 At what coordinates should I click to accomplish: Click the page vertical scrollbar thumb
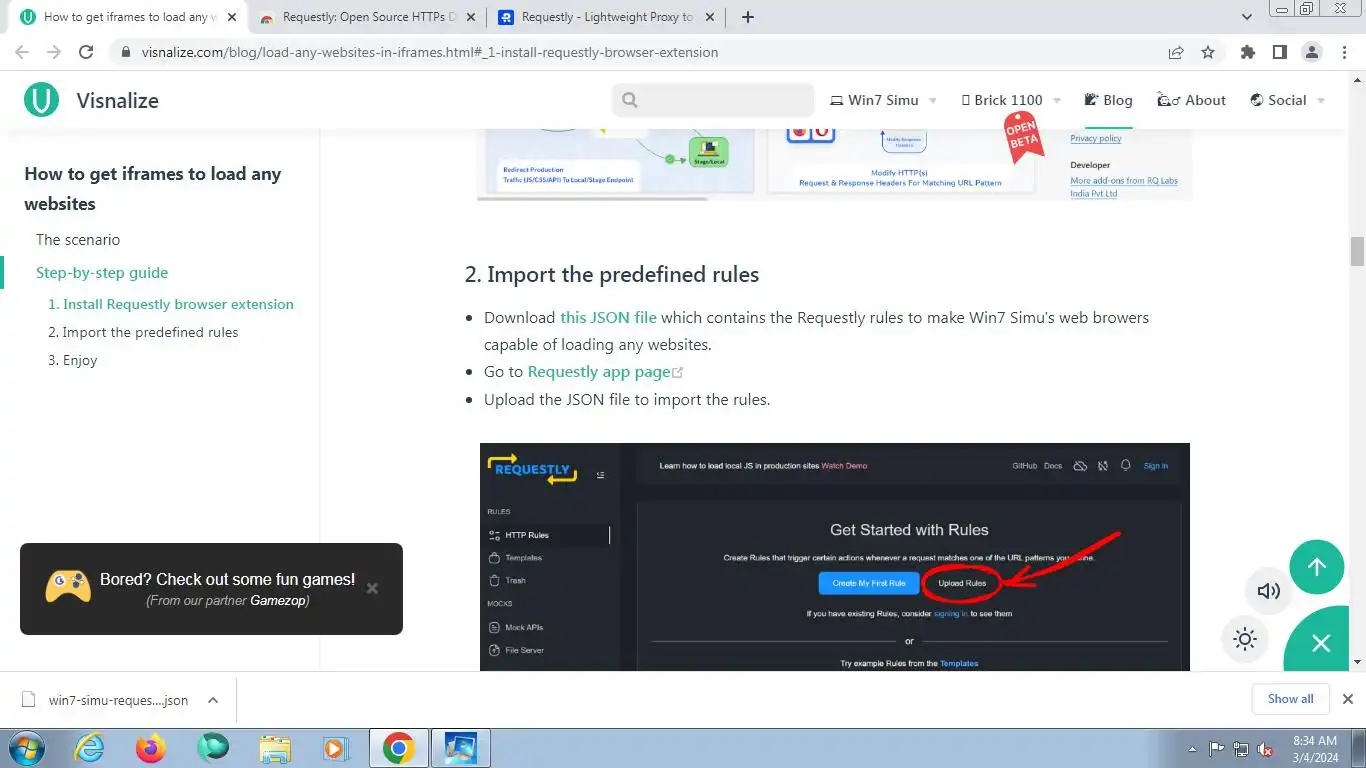tap(1357, 252)
